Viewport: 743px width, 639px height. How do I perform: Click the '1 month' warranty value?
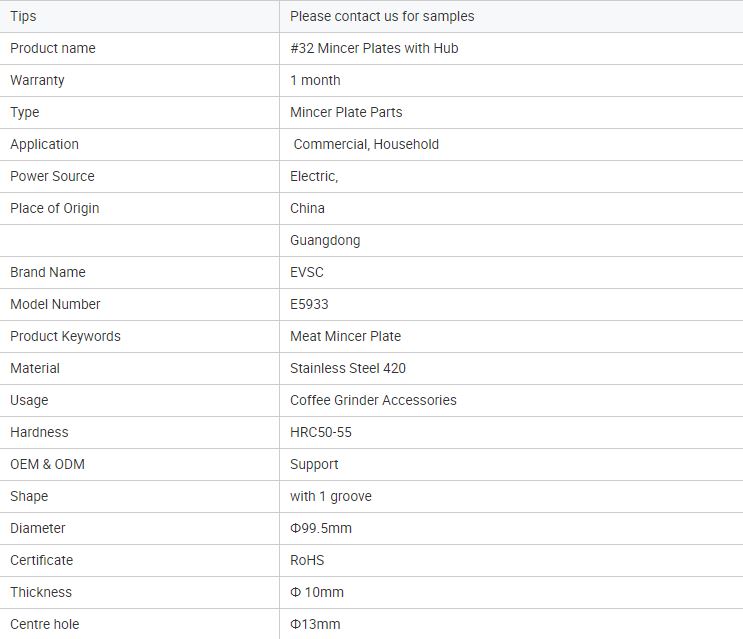coord(315,81)
